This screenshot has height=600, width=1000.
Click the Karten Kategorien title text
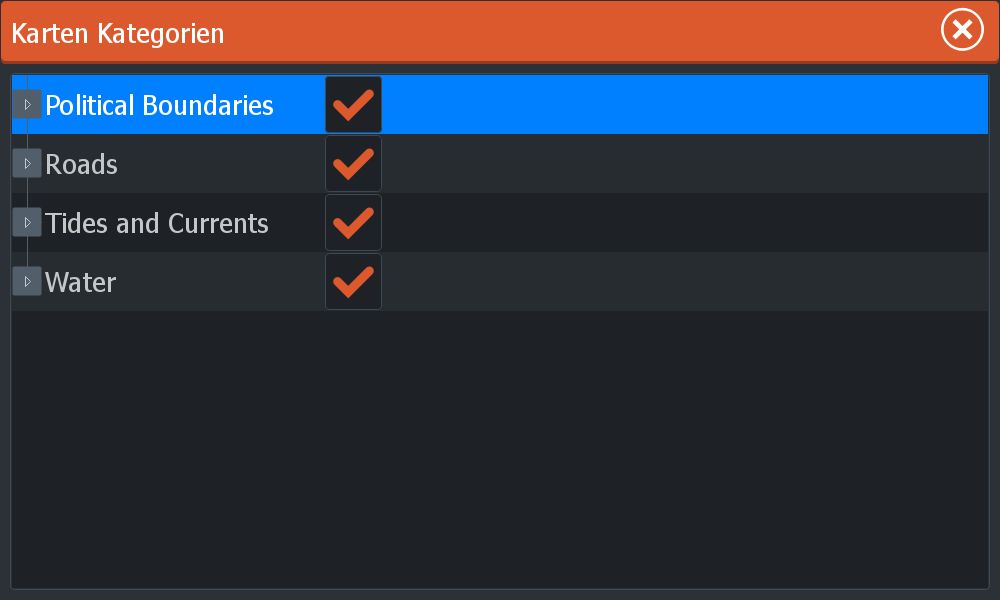(x=118, y=34)
